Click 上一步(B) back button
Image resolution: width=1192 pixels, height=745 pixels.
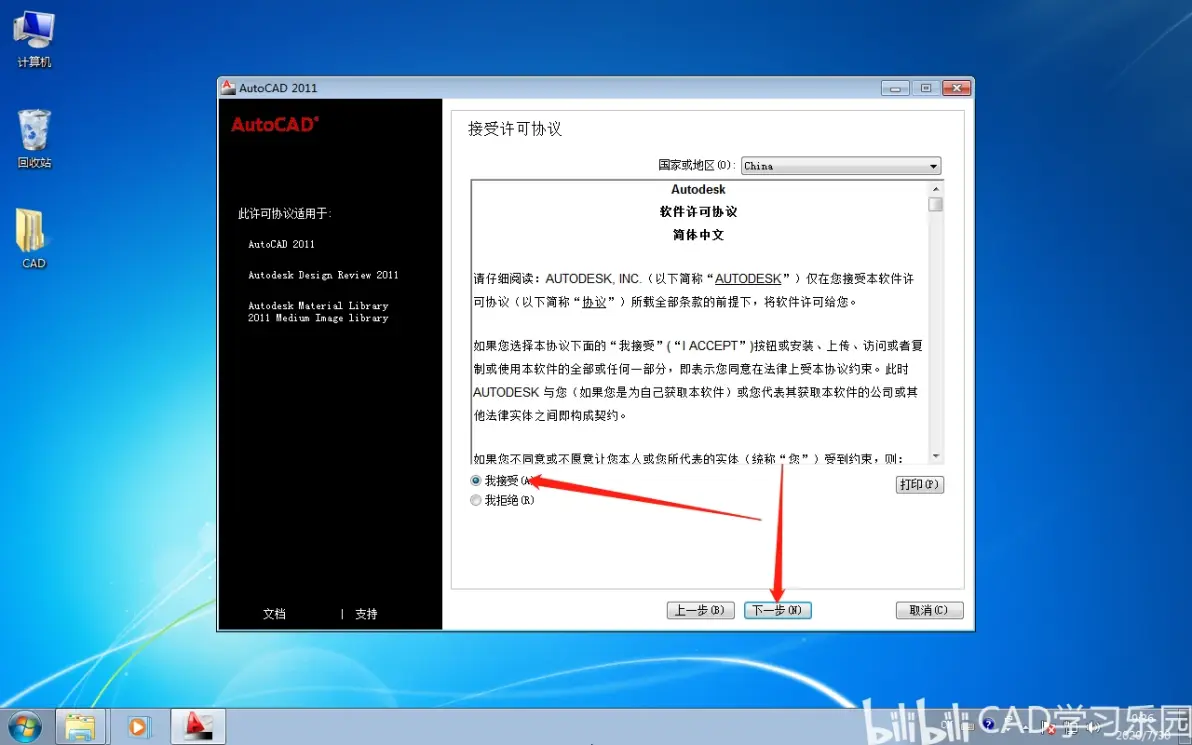[700, 610]
